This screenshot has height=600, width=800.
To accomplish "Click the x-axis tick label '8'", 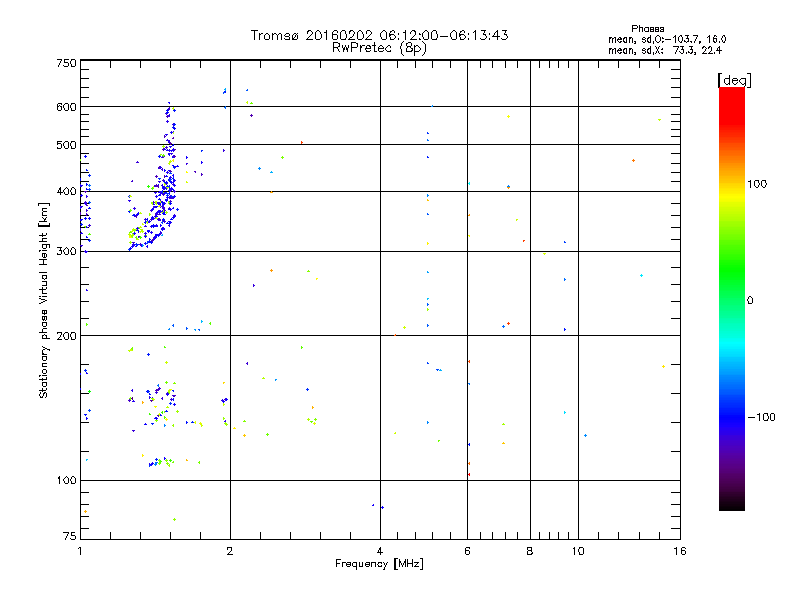I will click(x=530, y=551).
